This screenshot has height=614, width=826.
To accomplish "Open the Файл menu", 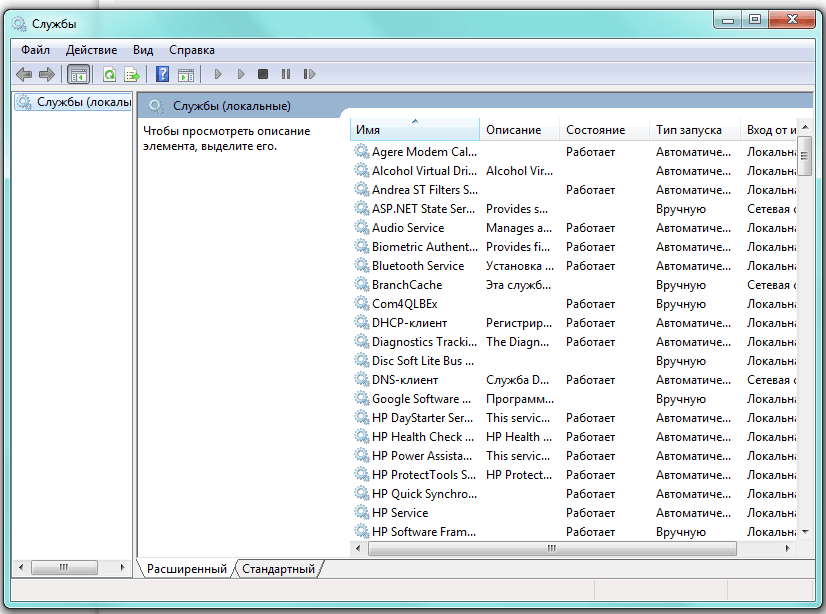I will pyautogui.click(x=35, y=50).
